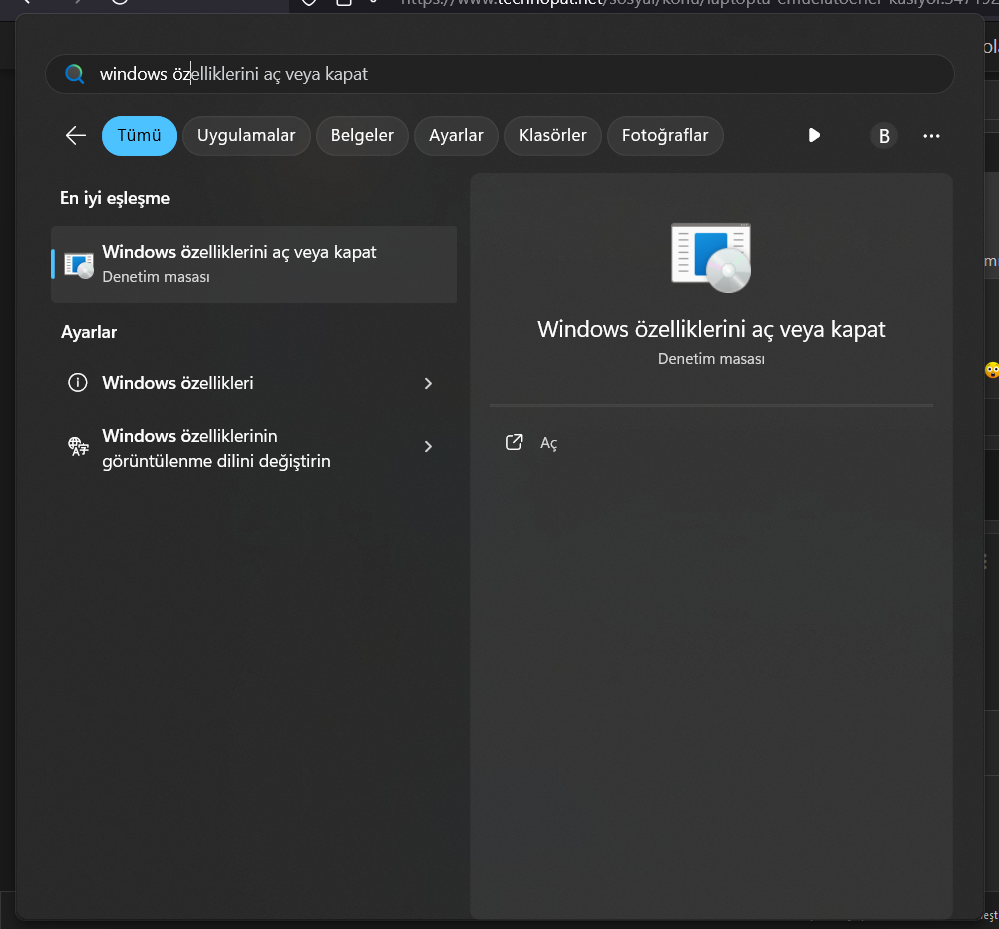
Task: Switch to the Klasörler filter
Action: pyautogui.click(x=553, y=136)
